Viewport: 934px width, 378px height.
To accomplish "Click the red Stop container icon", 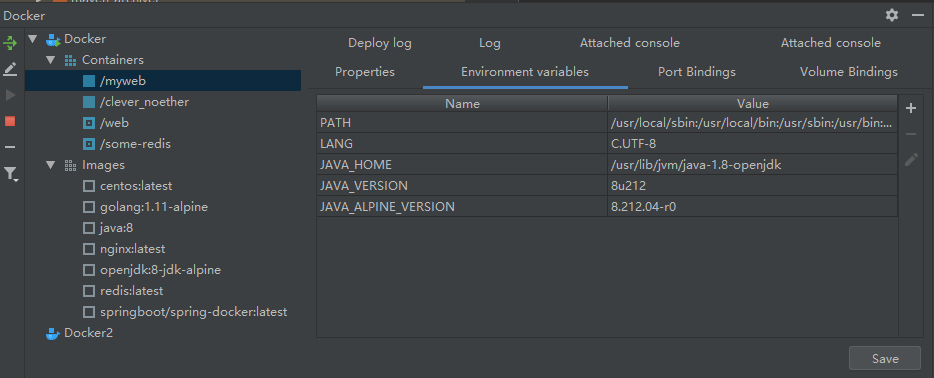I will click(10, 121).
